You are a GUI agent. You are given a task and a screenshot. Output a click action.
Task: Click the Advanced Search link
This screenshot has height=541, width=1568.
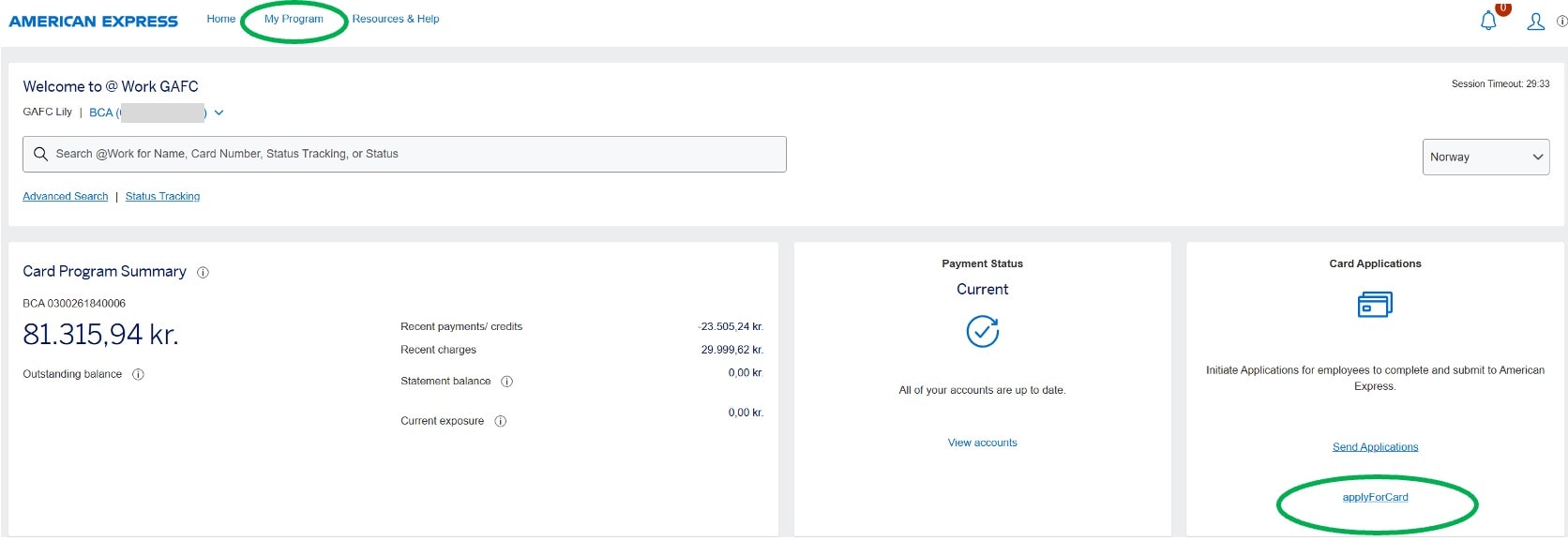click(65, 196)
